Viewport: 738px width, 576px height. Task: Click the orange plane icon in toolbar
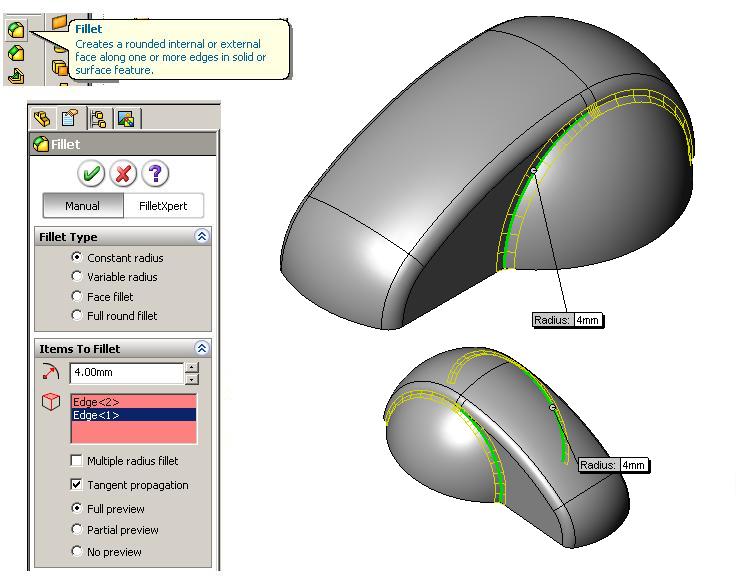[60, 22]
